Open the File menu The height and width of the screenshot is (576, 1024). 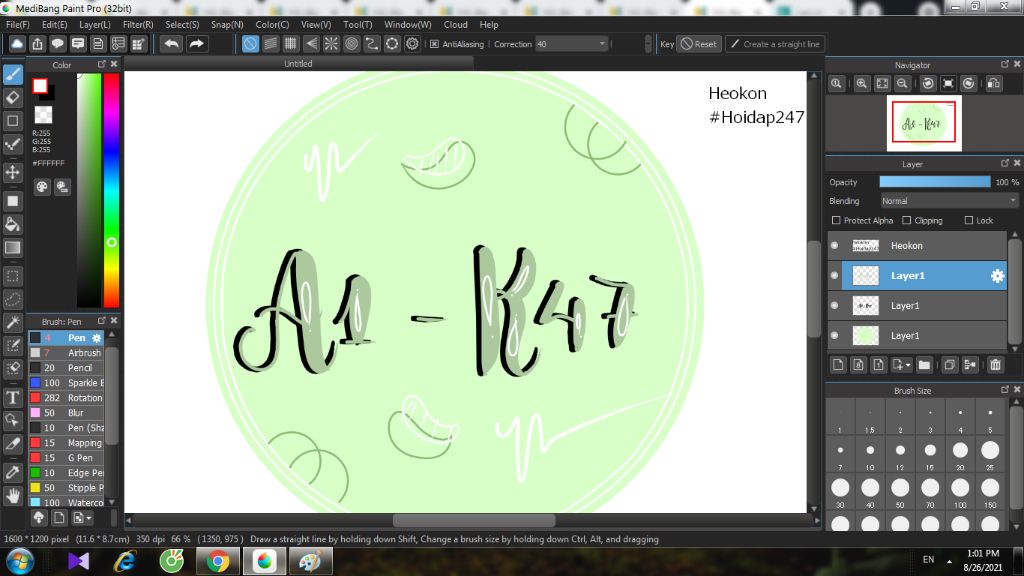(17, 24)
